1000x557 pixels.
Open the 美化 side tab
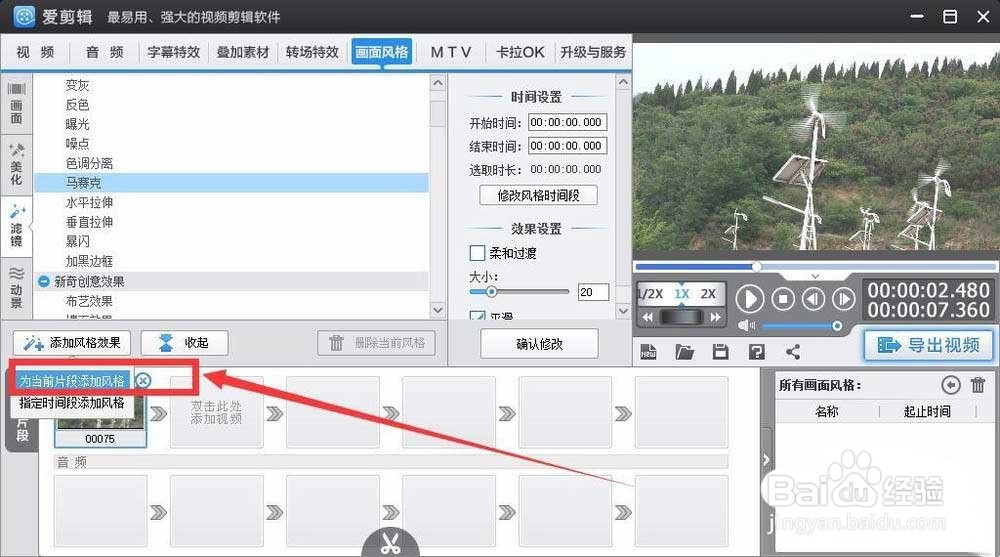pos(16,165)
